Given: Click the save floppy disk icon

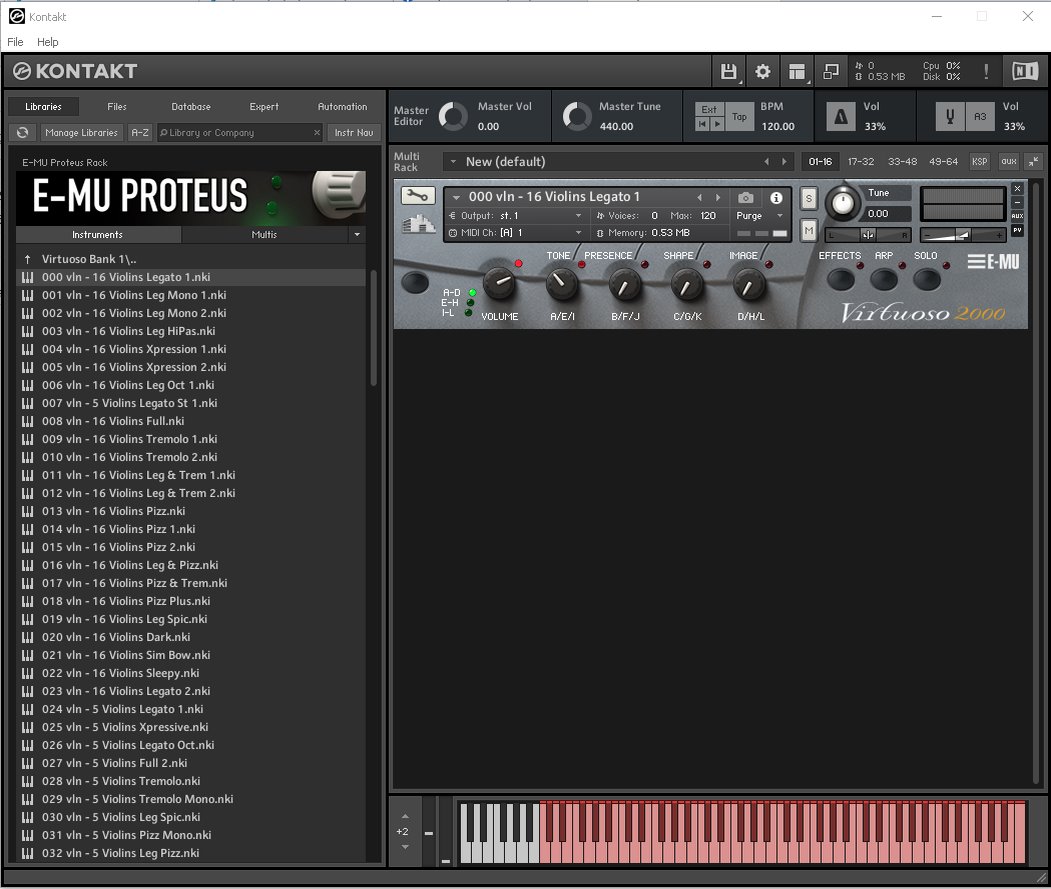Looking at the screenshot, I should (x=728, y=72).
